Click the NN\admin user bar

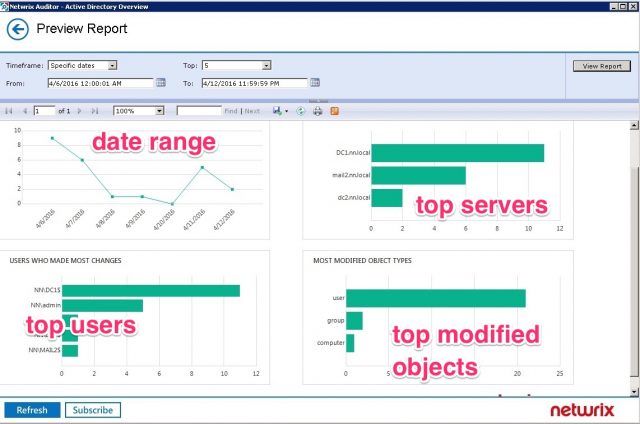[102, 306]
